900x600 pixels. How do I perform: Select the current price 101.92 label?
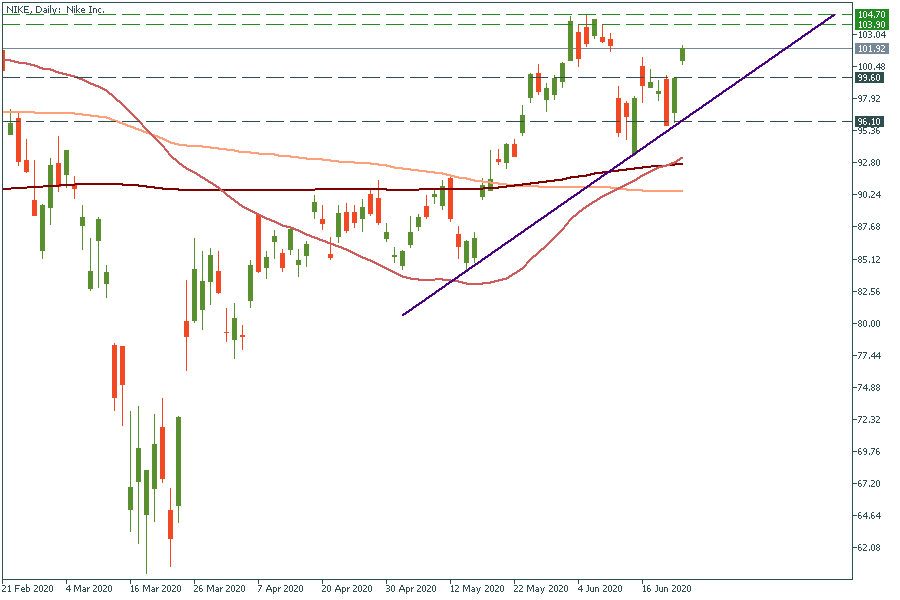pos(871,48)
